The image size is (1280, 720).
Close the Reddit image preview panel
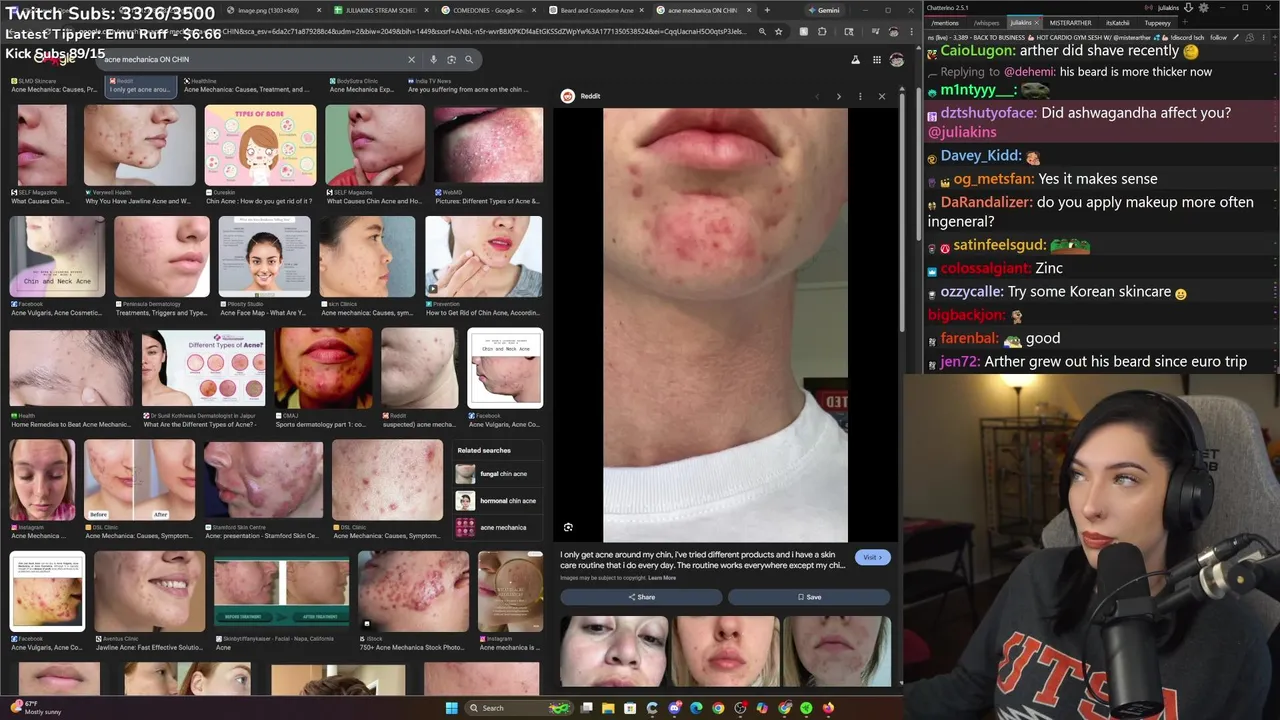coord(881,96)
